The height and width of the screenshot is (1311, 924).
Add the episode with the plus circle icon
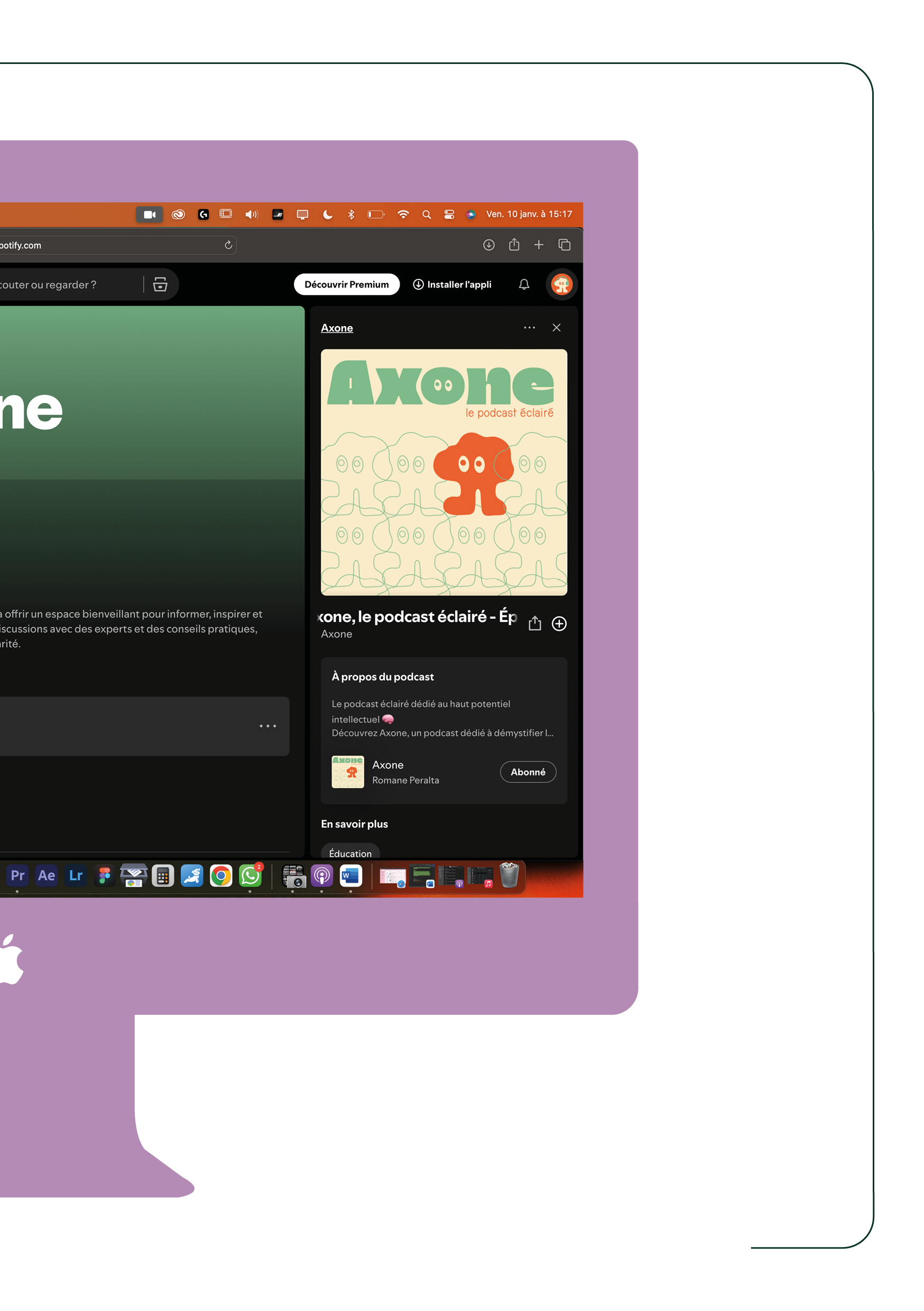tap(559, 624)
